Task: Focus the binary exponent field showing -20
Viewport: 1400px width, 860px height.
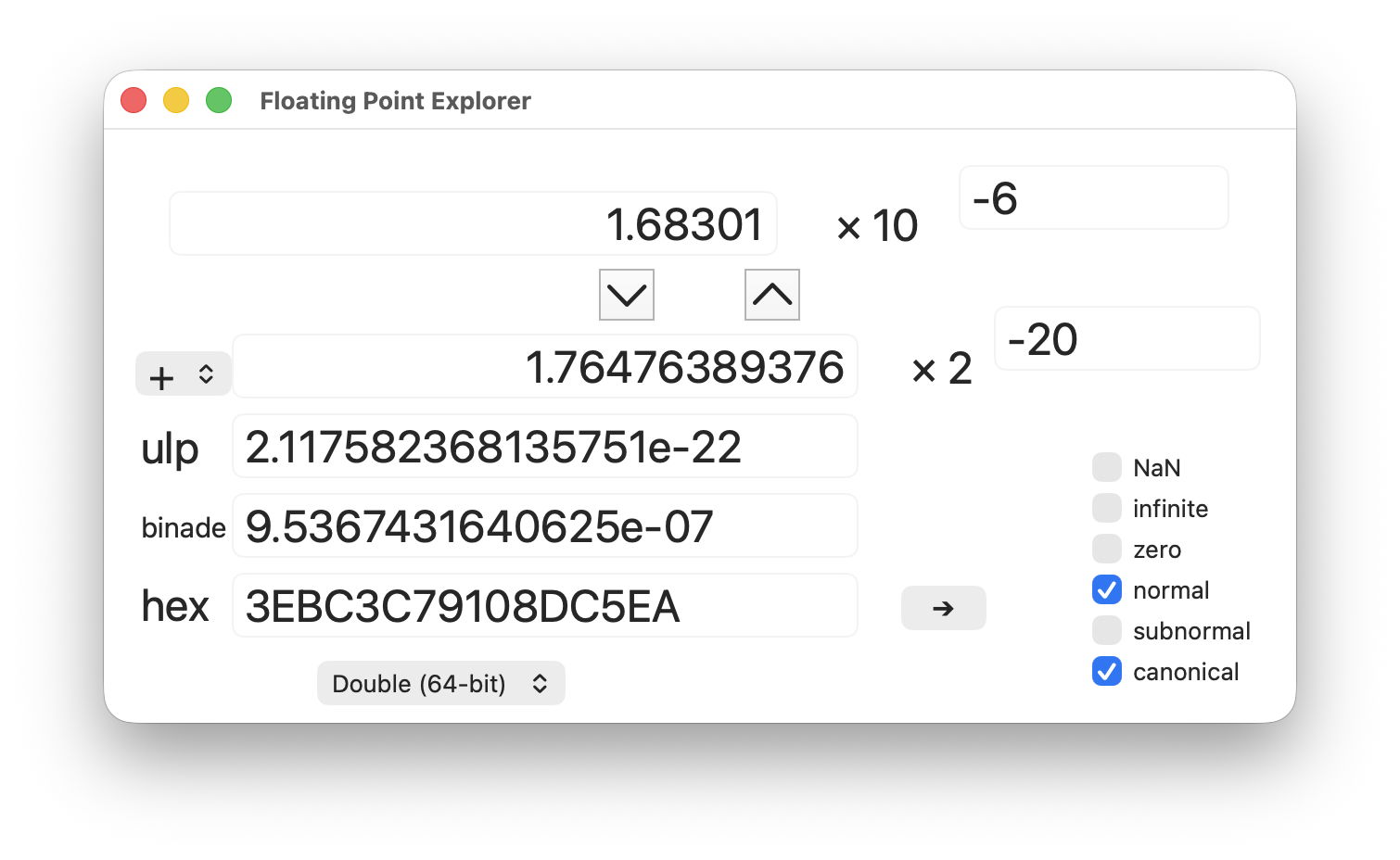Action: click(1127, 338)
